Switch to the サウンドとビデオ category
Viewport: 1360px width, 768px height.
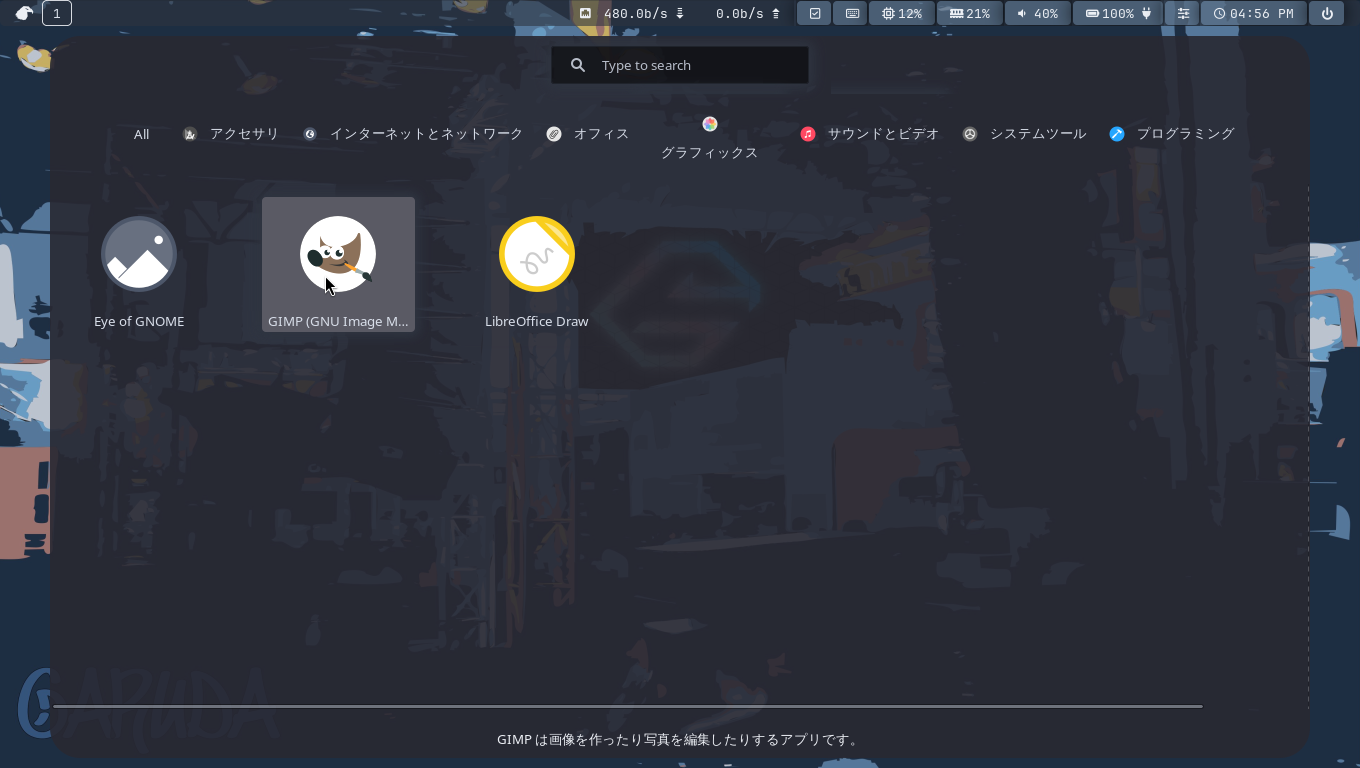coord(870,134)
